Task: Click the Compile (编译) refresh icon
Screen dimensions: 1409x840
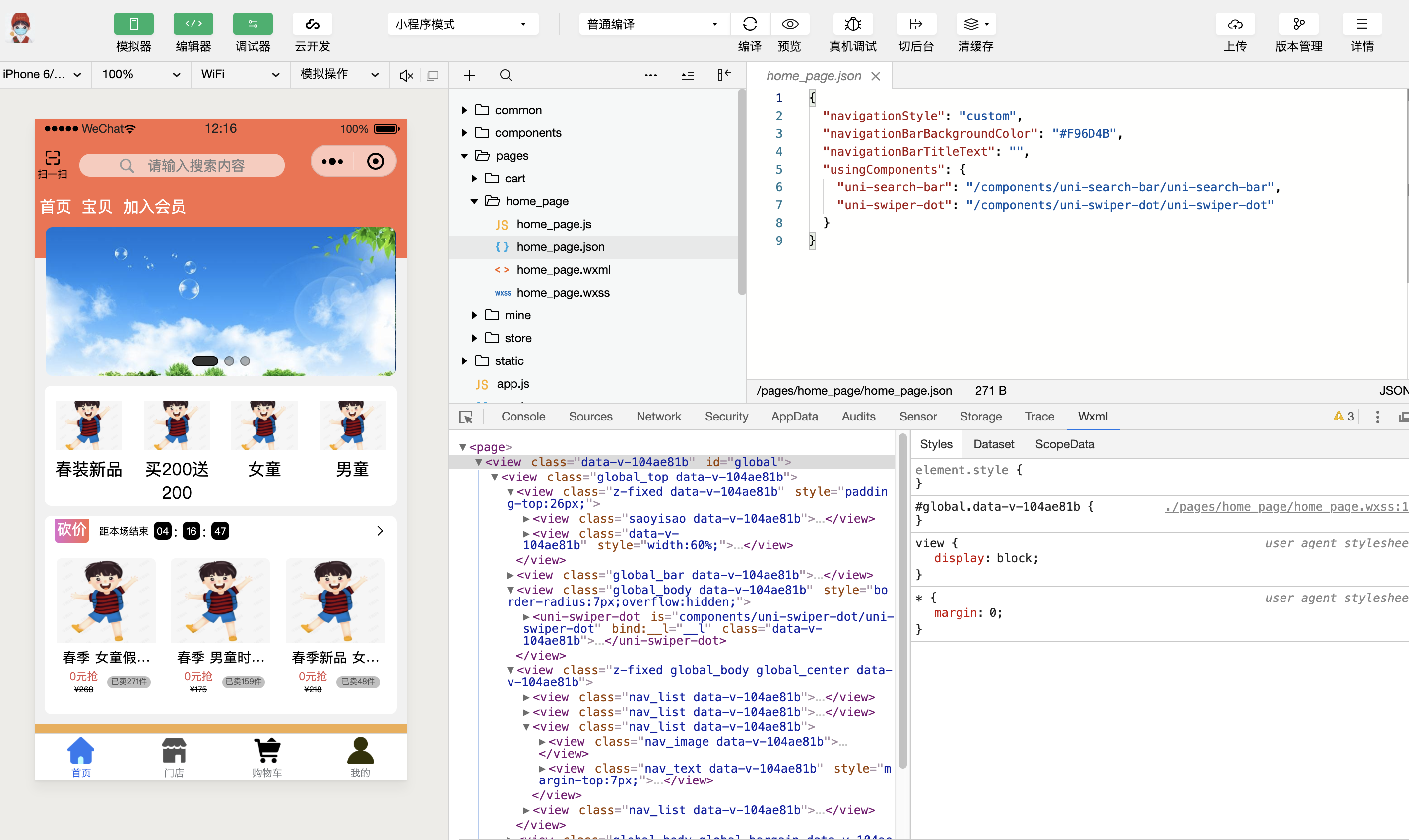Action: [749, 24]
